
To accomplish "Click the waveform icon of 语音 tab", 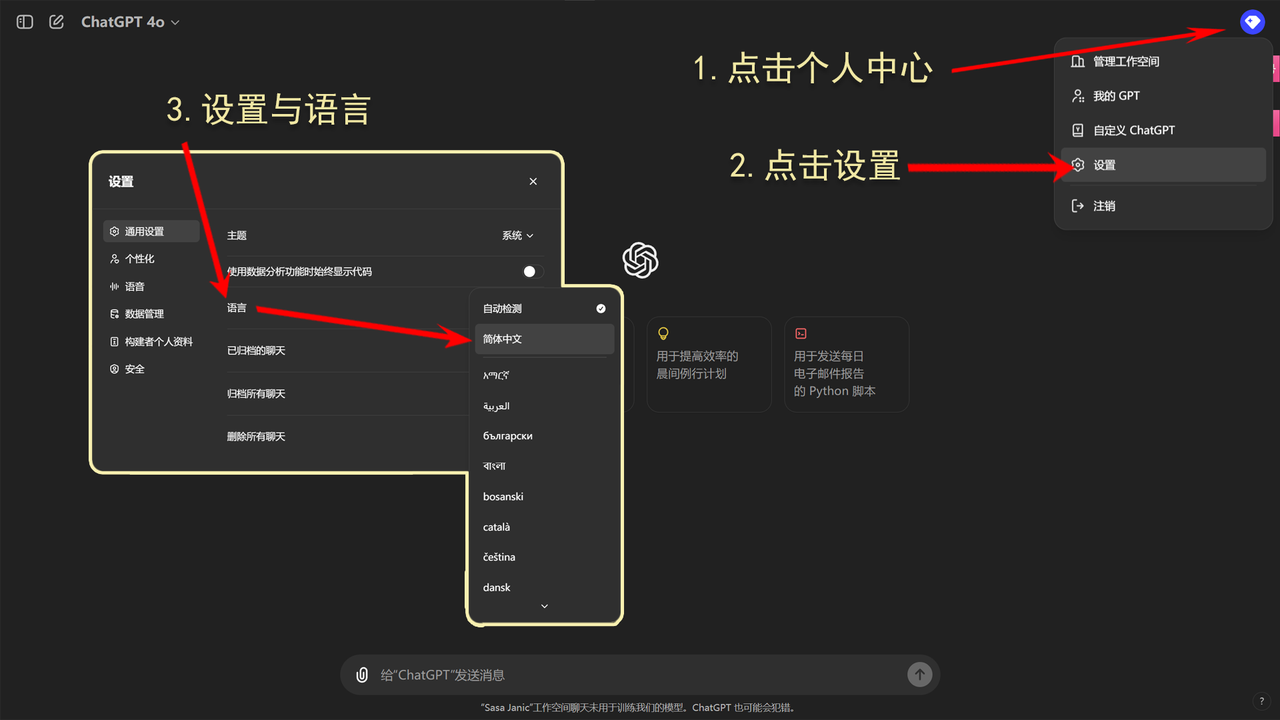I will click(x=114, y=287).
